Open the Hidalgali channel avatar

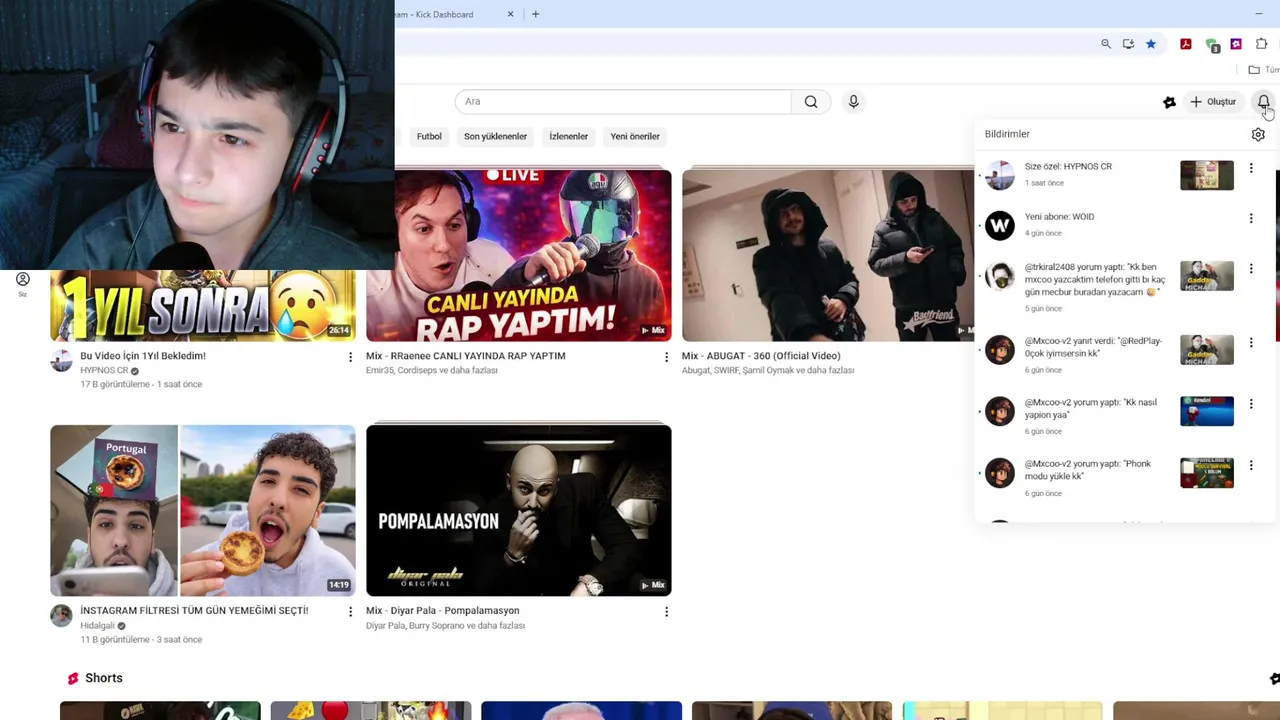[x=61, y=616]
